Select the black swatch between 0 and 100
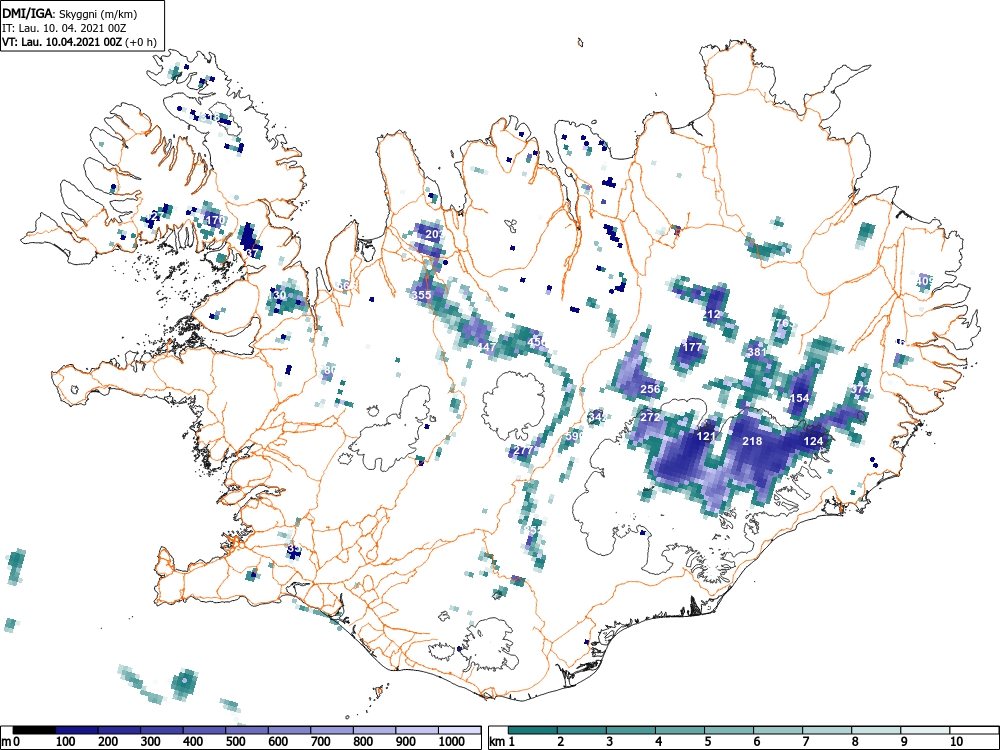The height and width of the screenshot is (750, 1000). tap(34, 730)
